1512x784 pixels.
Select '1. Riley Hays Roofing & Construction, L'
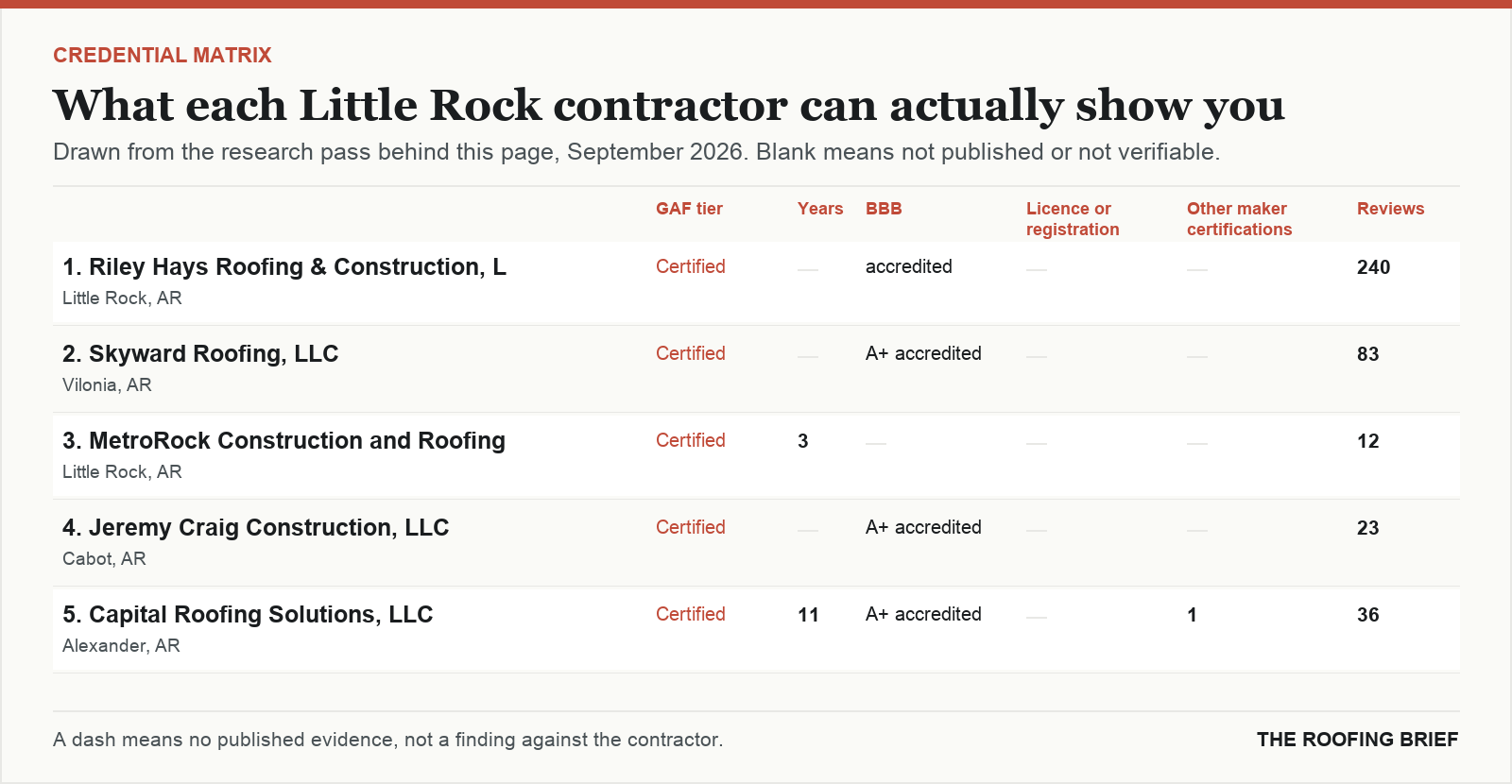284,267
